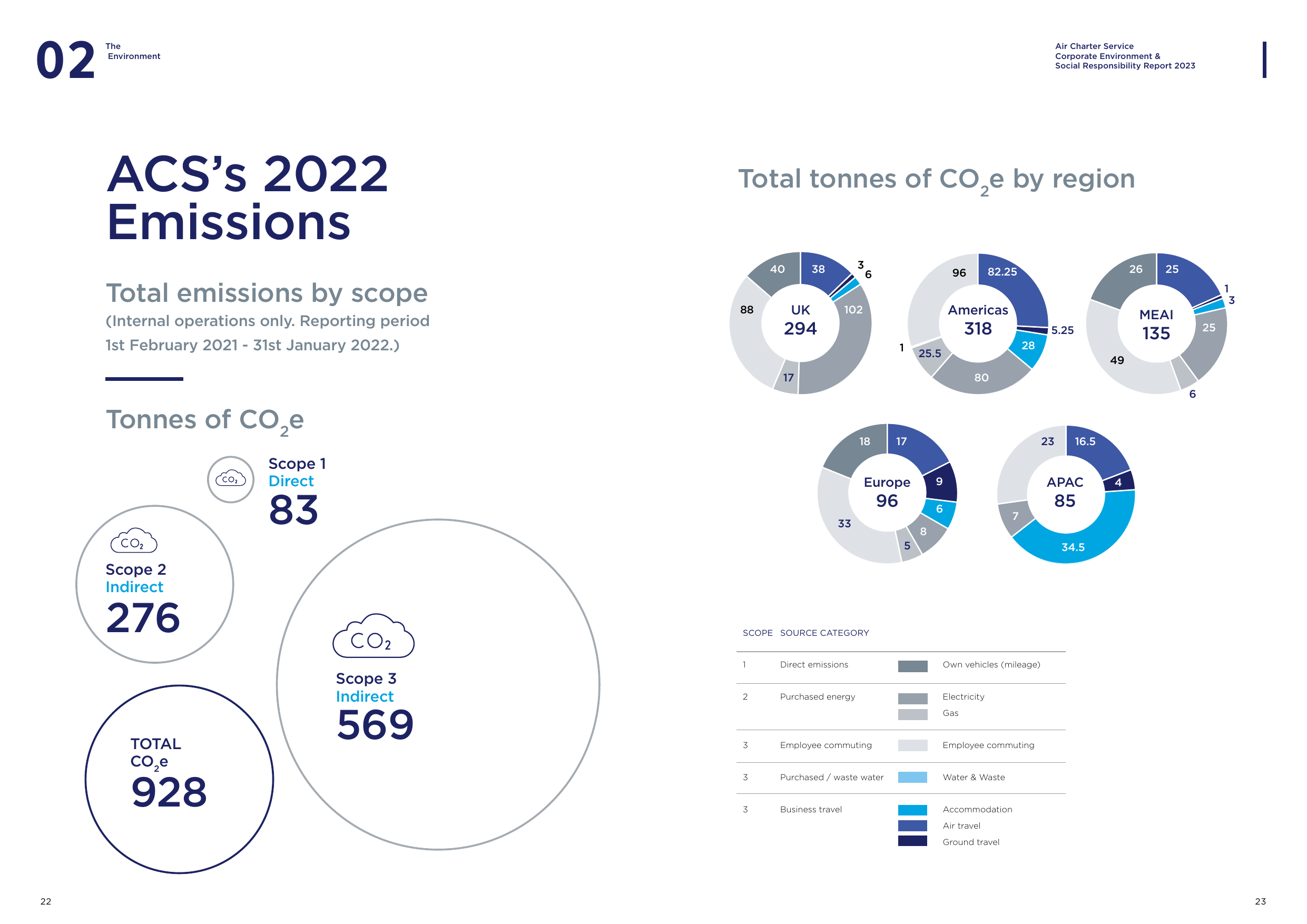Click the Scope 3 value 569
The width and height of the screenshot is (1307, 924).
point(375,724)
